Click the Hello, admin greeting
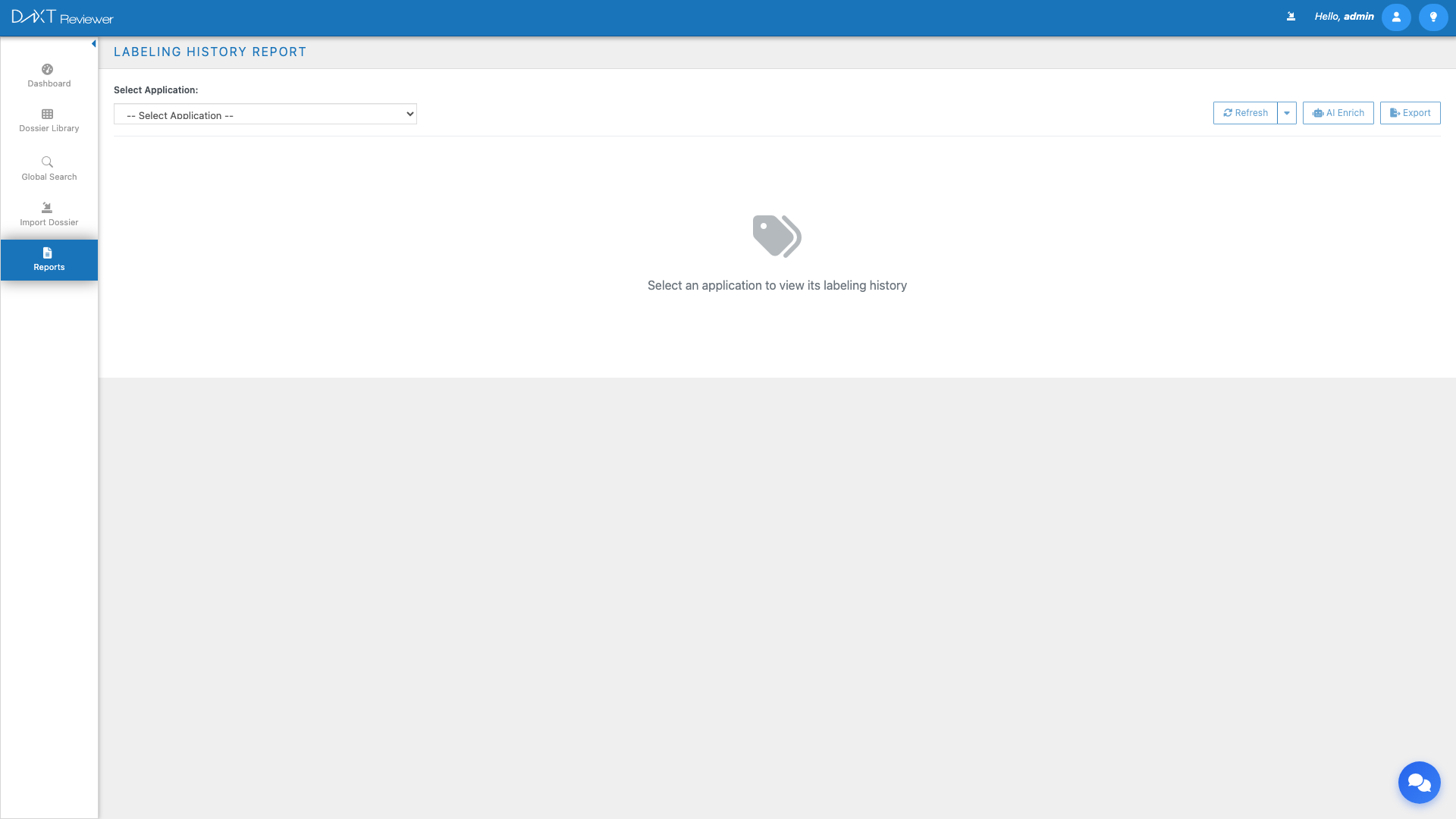The image size is (1456, 819). (1344, 17)
